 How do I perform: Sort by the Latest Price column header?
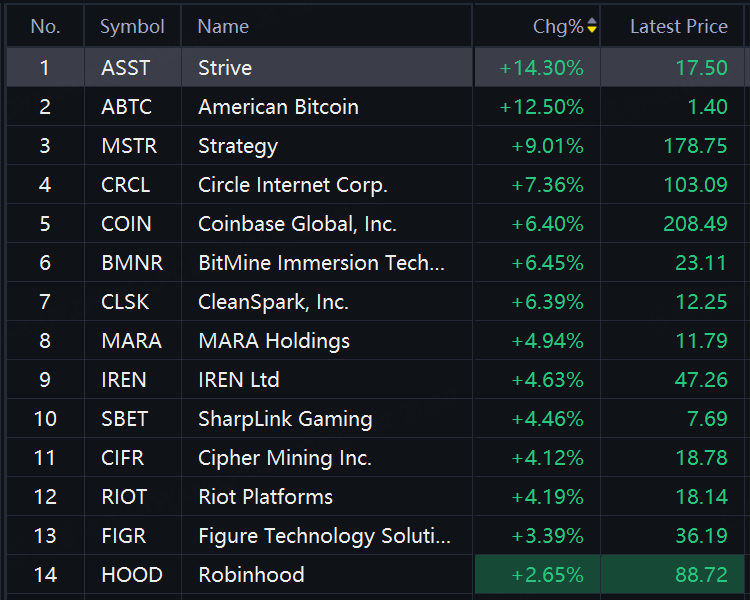point(678,26)
